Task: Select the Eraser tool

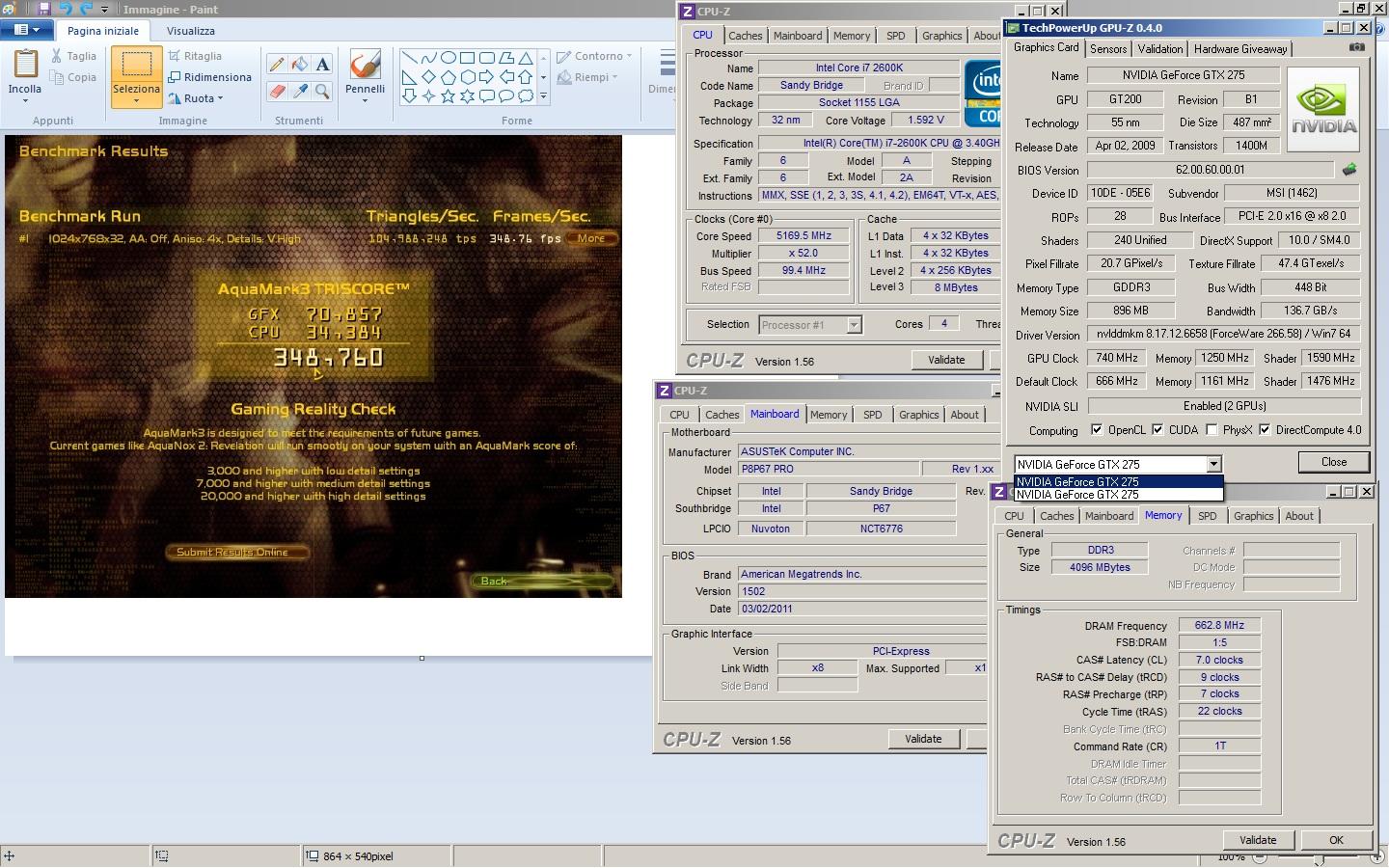Action: coord(277,92)
